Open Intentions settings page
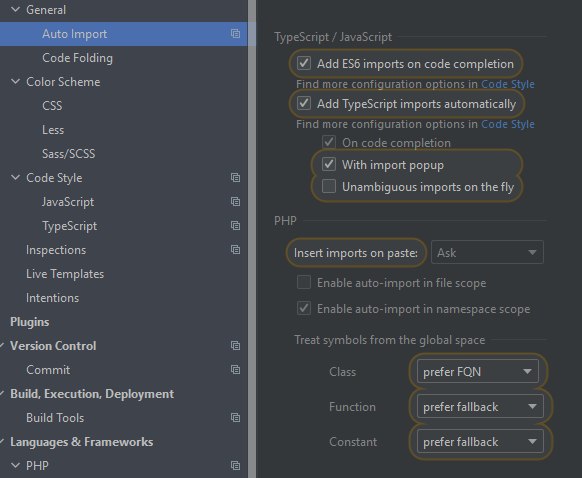Viewport: 582px width, 478px height. (x=52, y=298)
